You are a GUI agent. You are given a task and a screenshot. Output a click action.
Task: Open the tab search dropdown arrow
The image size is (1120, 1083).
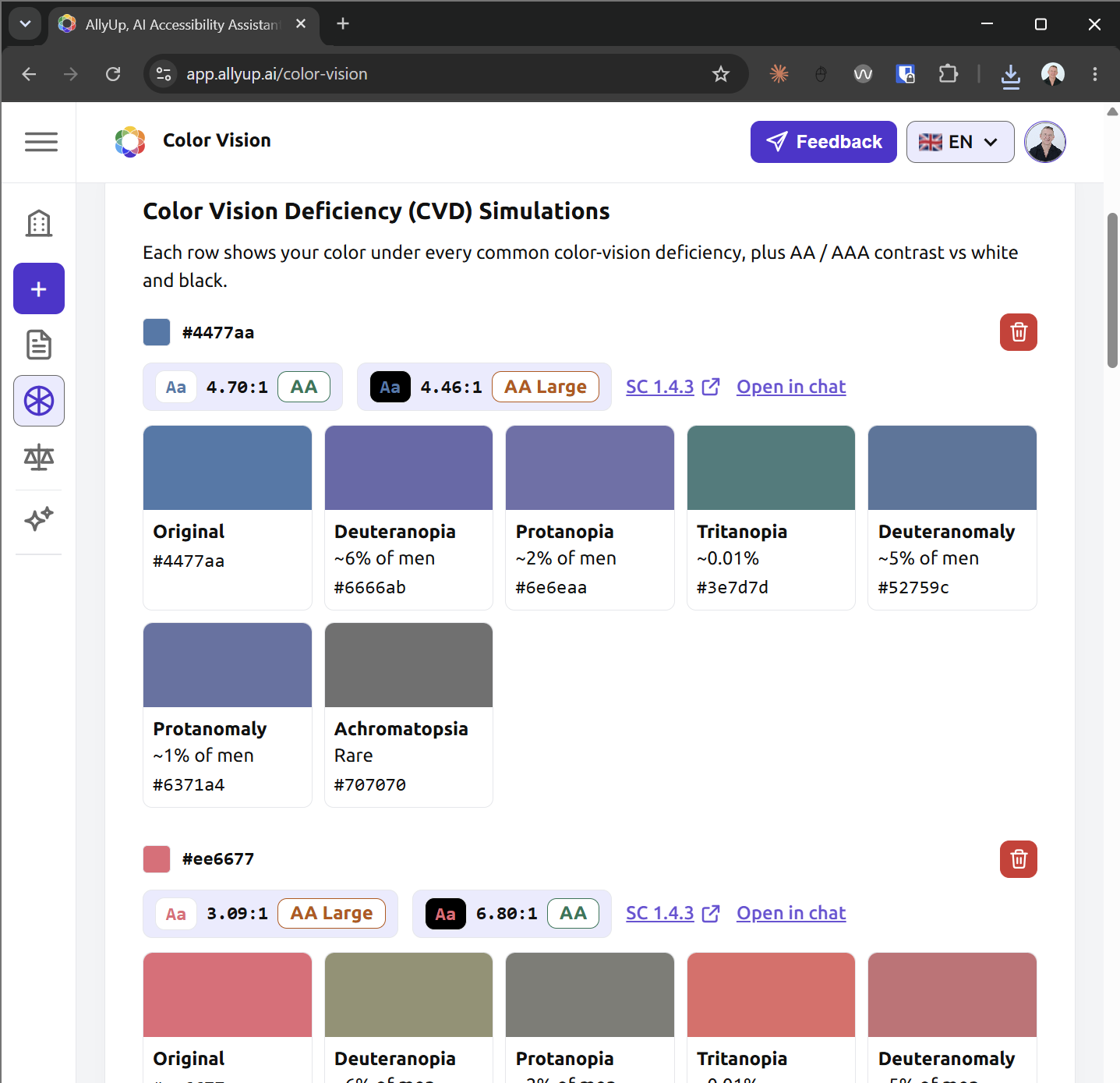tap(25, 24)
